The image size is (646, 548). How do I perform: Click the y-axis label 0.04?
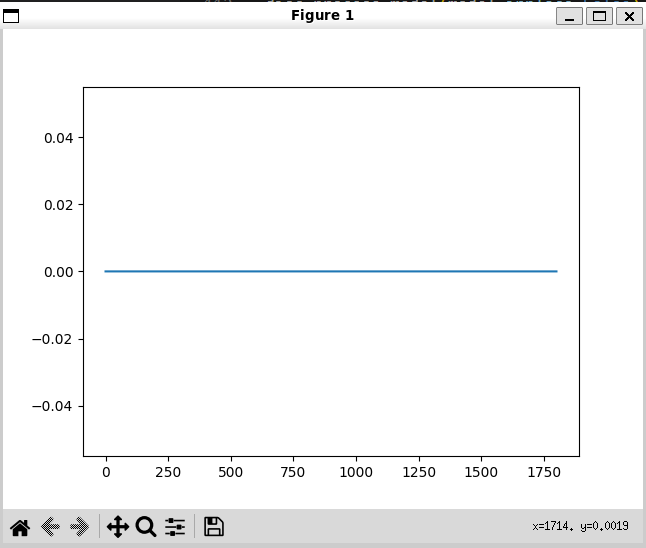(x=59, y=138)
